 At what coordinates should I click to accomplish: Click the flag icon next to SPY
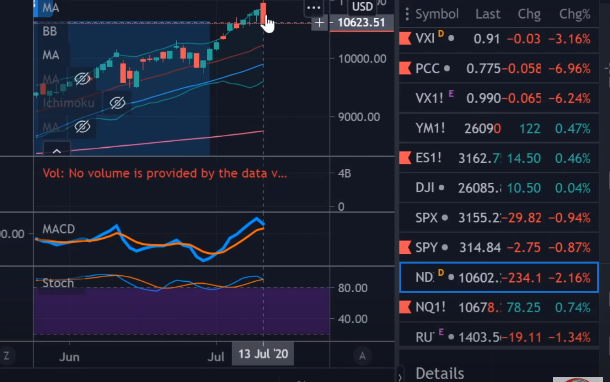(x=405, y=247)
